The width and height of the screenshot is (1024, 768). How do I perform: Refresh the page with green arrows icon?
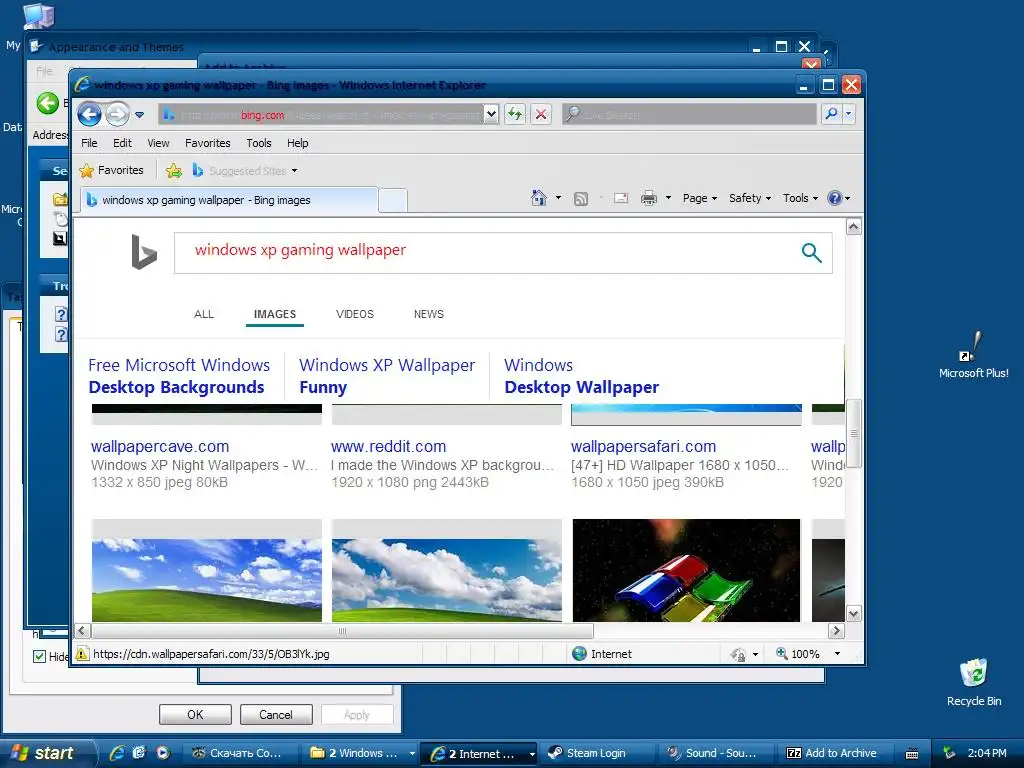click(515, 114)
